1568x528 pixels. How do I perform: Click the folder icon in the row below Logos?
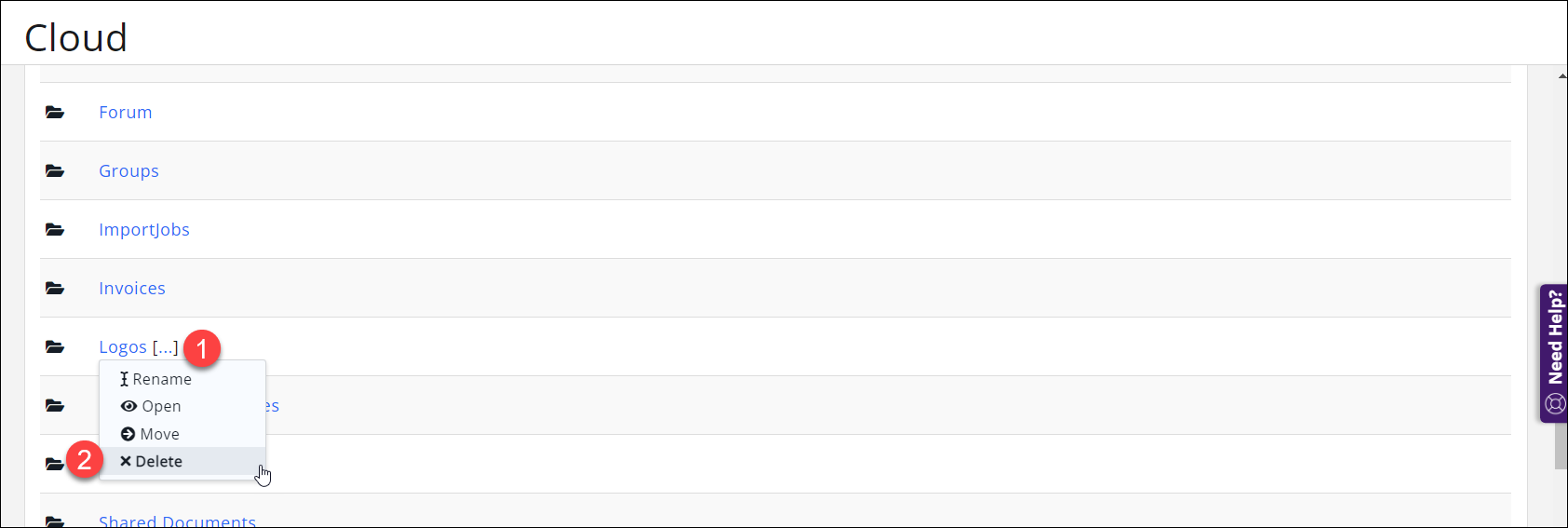tap(55, 406)
